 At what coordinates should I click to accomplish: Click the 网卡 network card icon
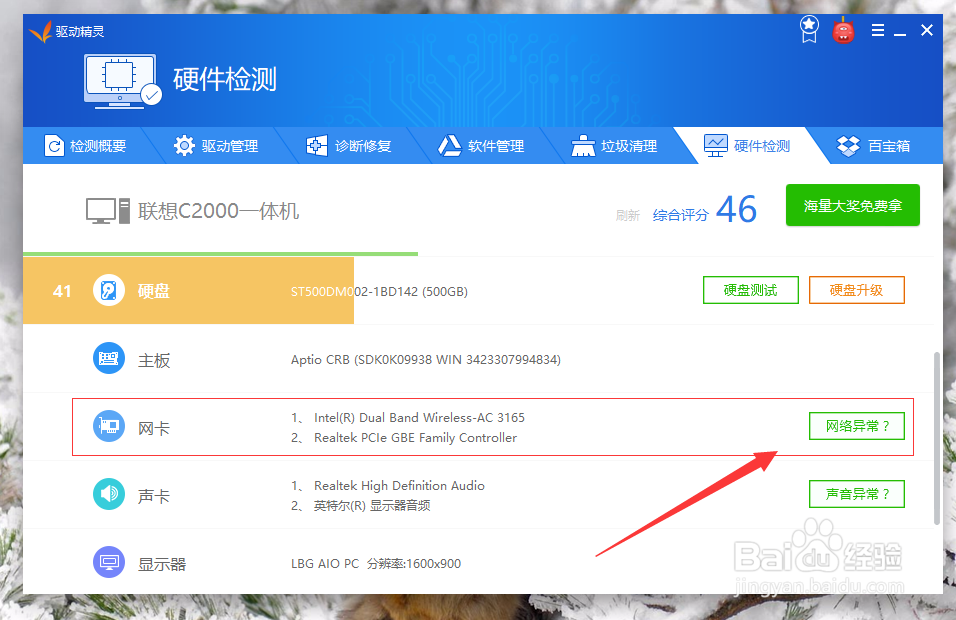coord(108,426)
